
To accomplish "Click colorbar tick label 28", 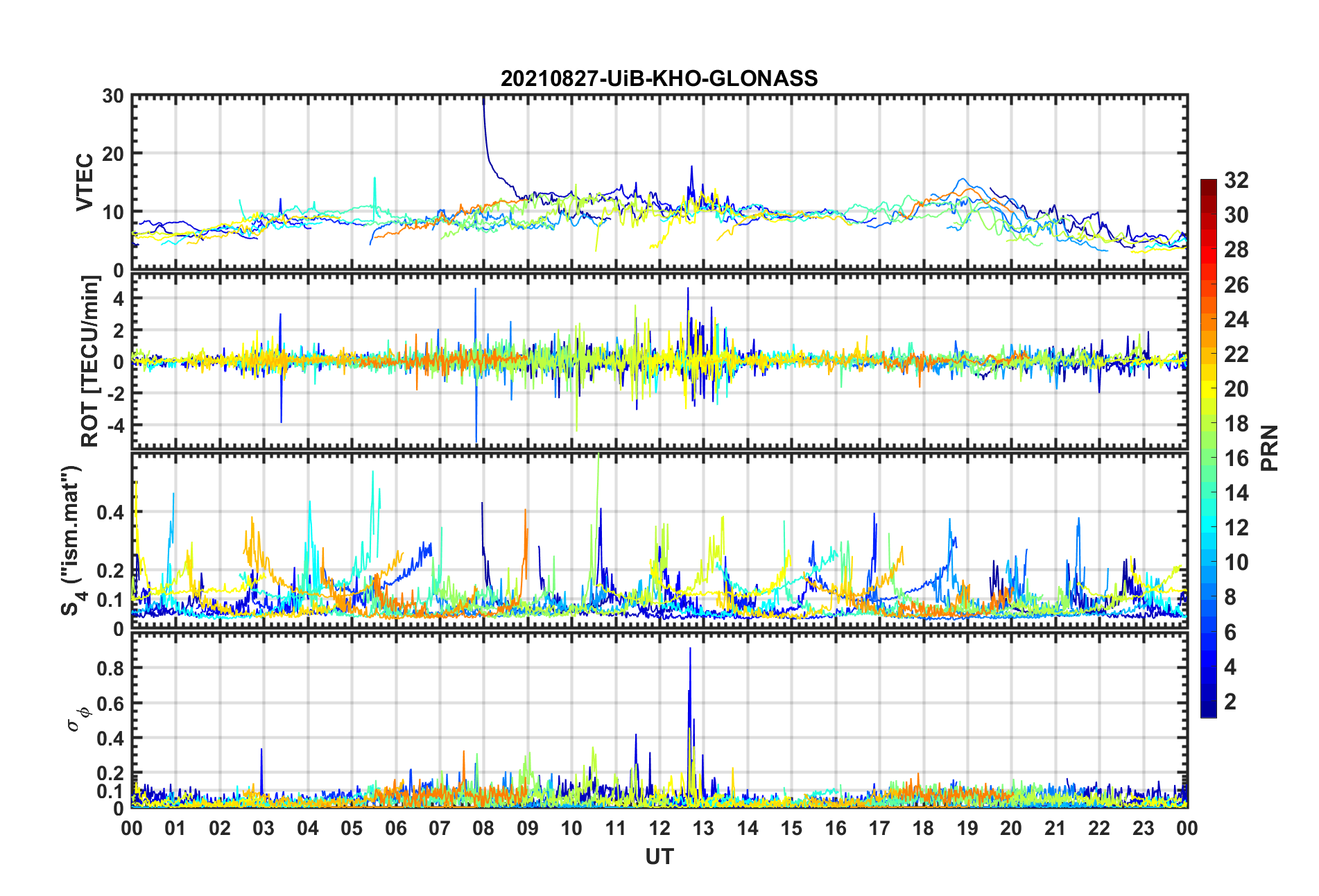I will click(x=1236, y=250).
